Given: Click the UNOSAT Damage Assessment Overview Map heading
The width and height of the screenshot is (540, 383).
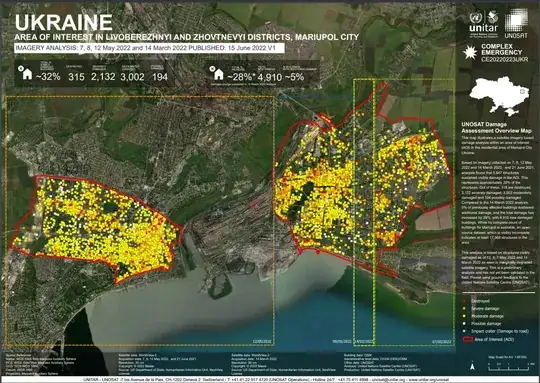Looking at the screenshot, I should tap(497, 128).
